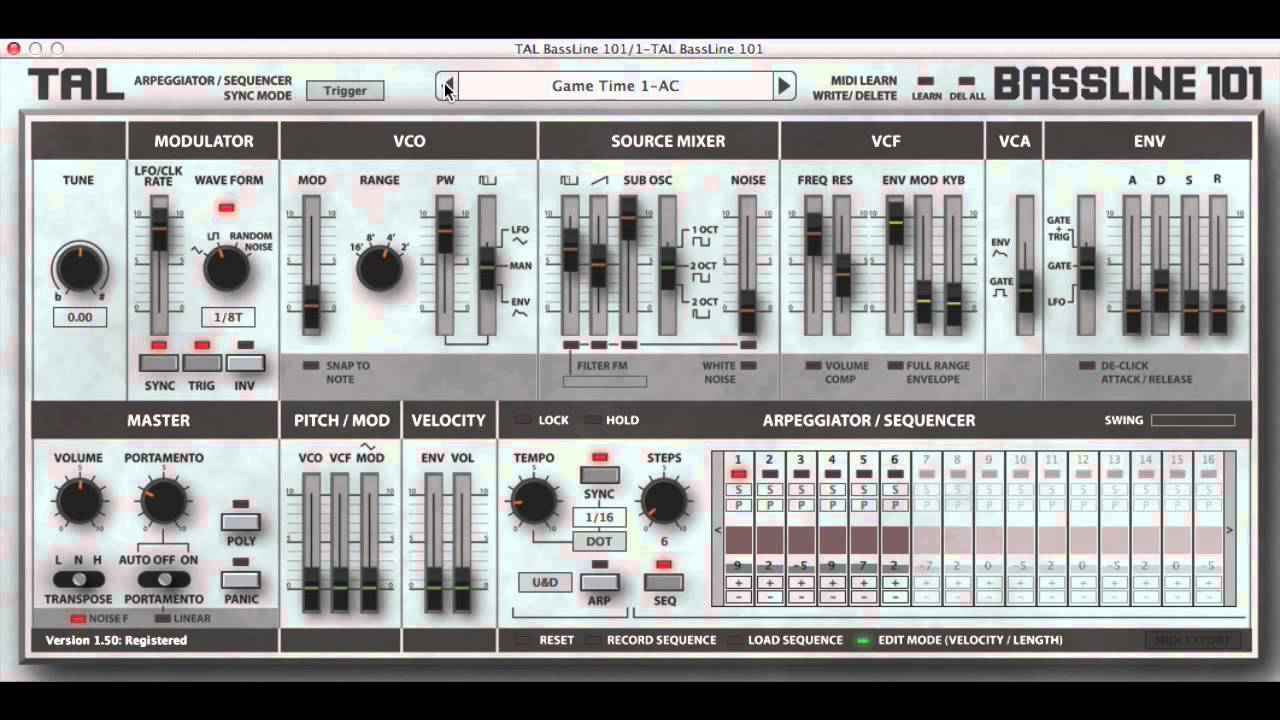Load the previous preset with the left arrow
The image size is (1280, 720).
(448, 86)
